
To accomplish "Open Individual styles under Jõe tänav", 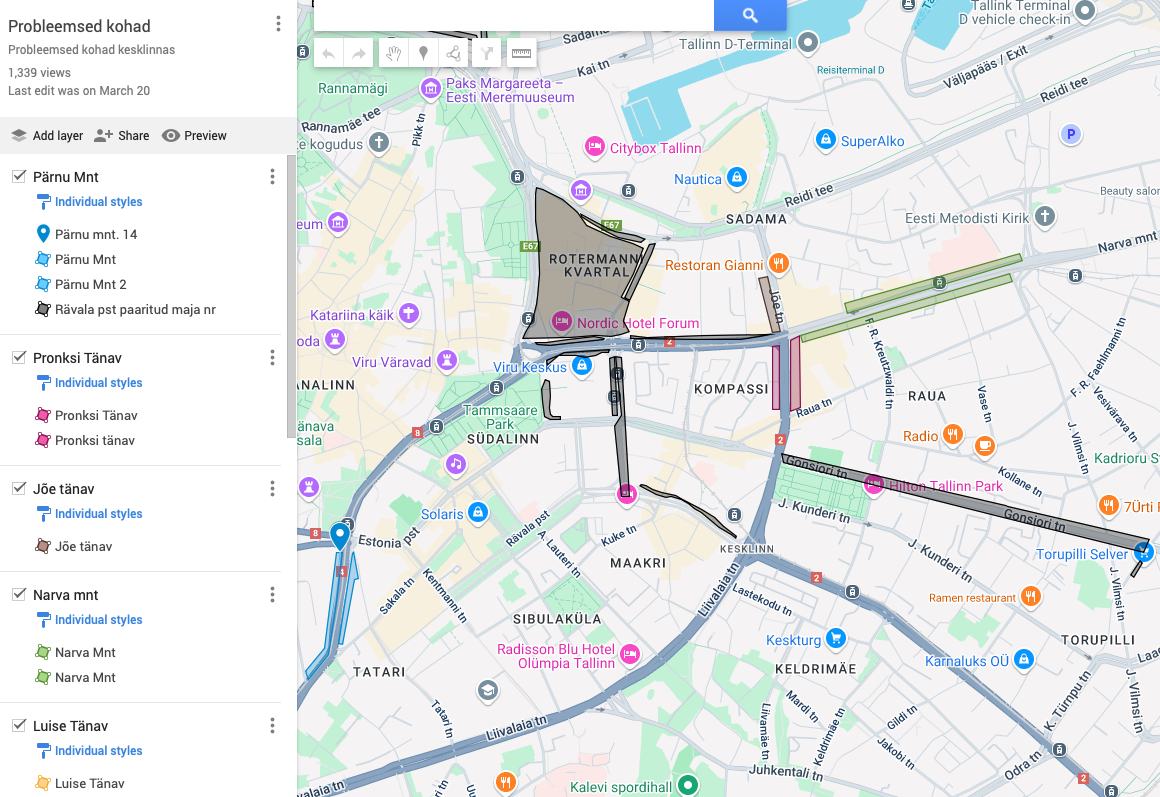I will point(90,514).
